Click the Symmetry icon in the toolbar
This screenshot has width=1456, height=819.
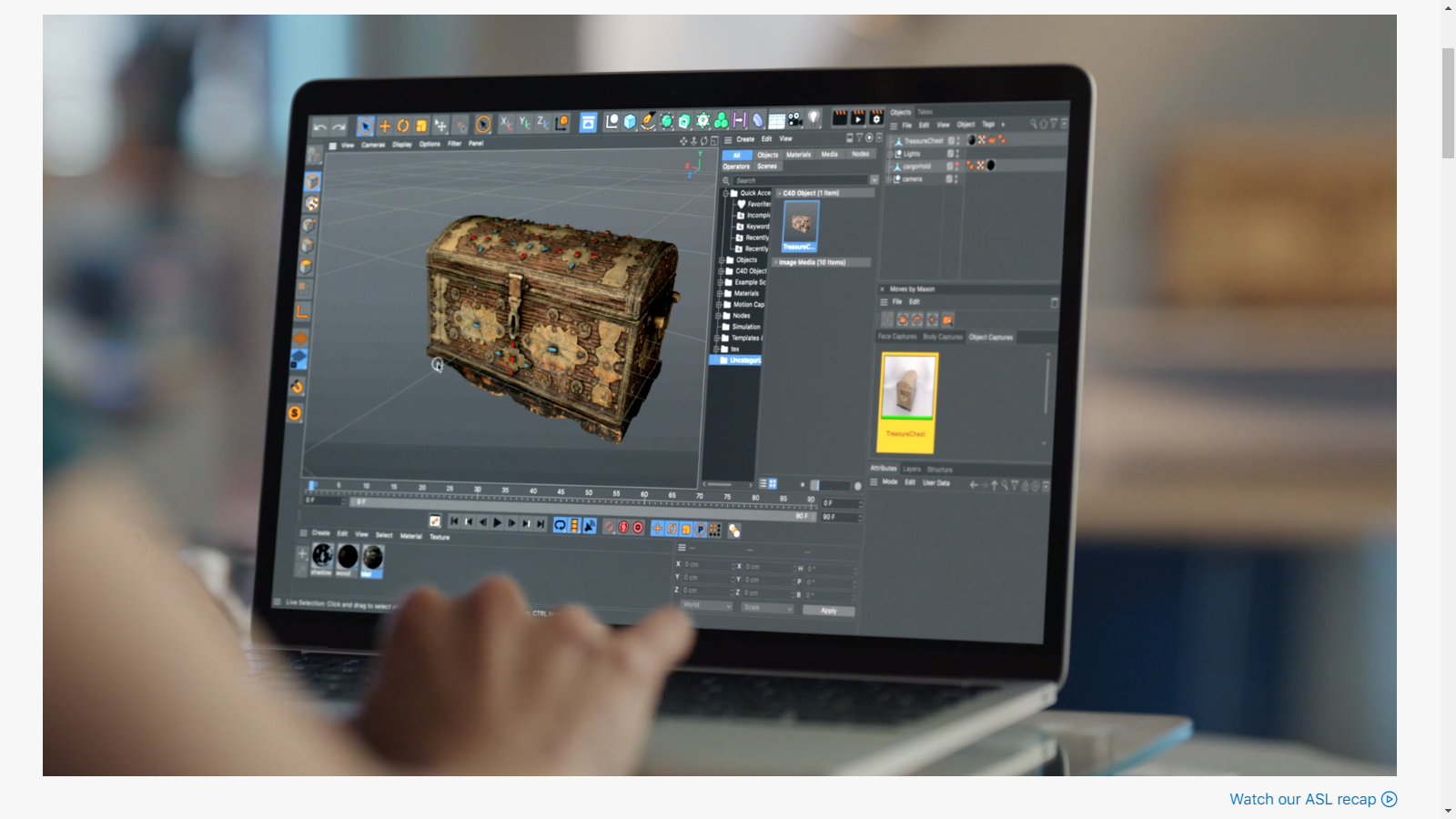pos(739,119)
